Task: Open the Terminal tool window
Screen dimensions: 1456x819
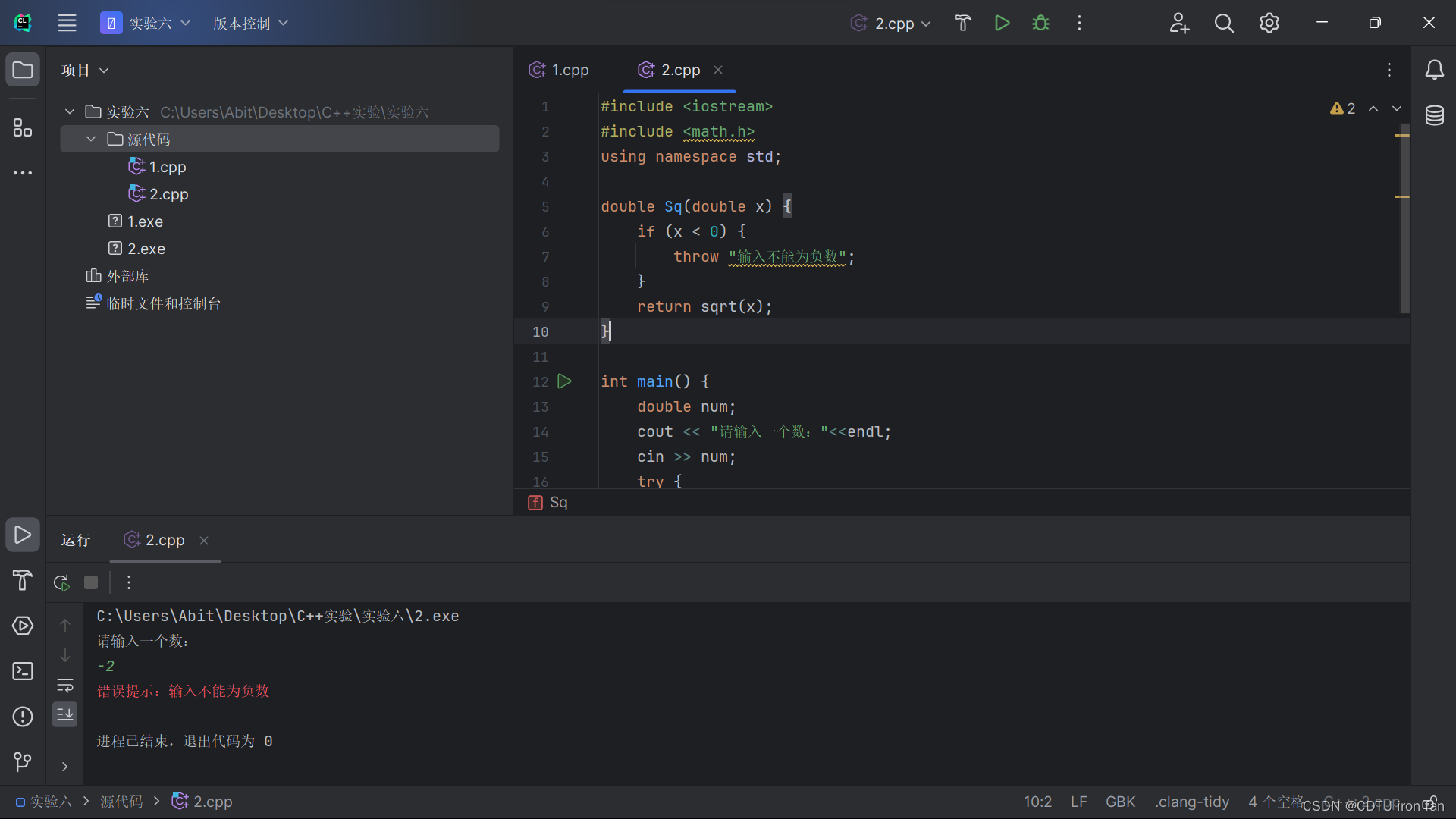Action: [23, 671]
